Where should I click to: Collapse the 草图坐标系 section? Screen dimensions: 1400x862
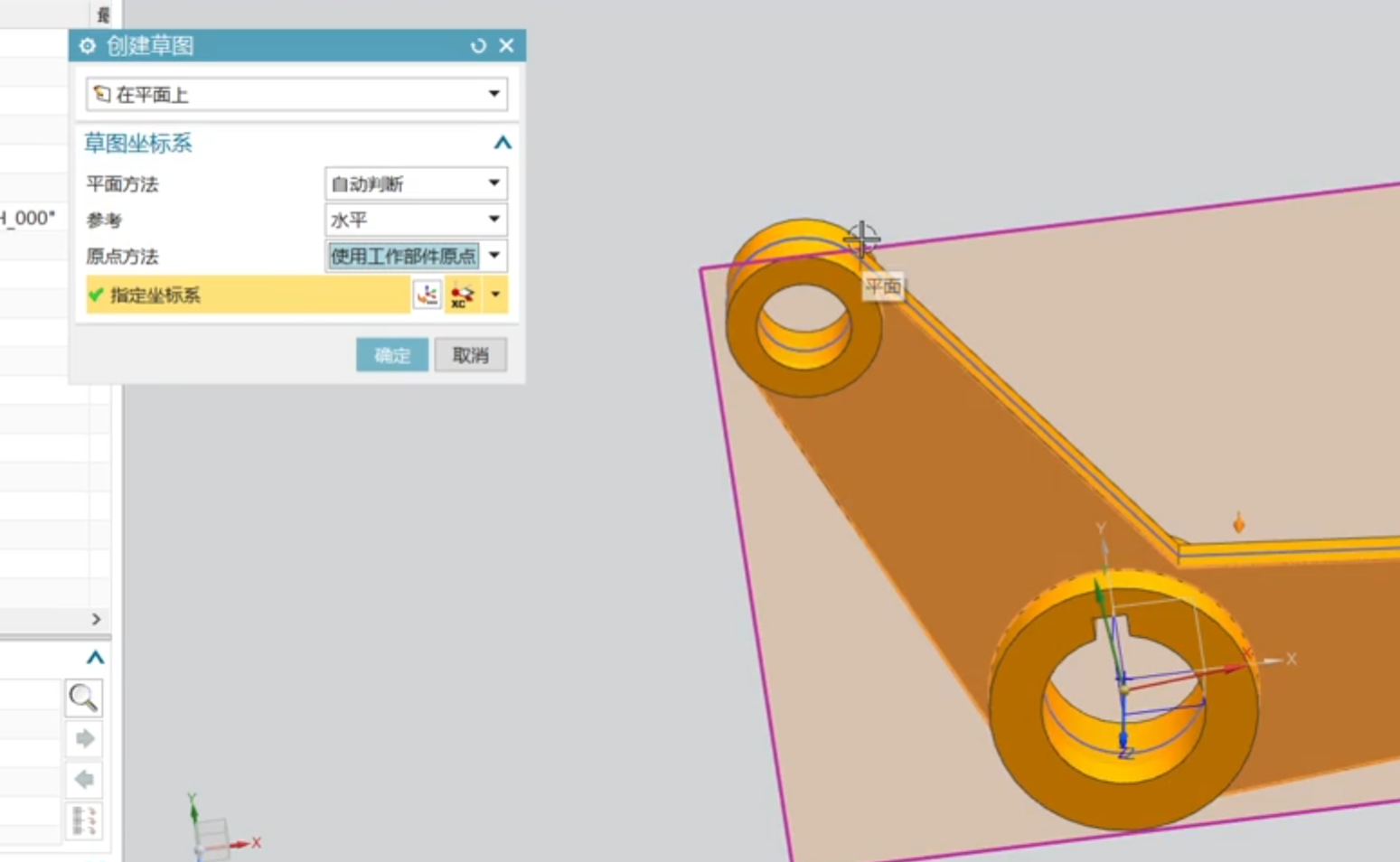pos(503,143)
